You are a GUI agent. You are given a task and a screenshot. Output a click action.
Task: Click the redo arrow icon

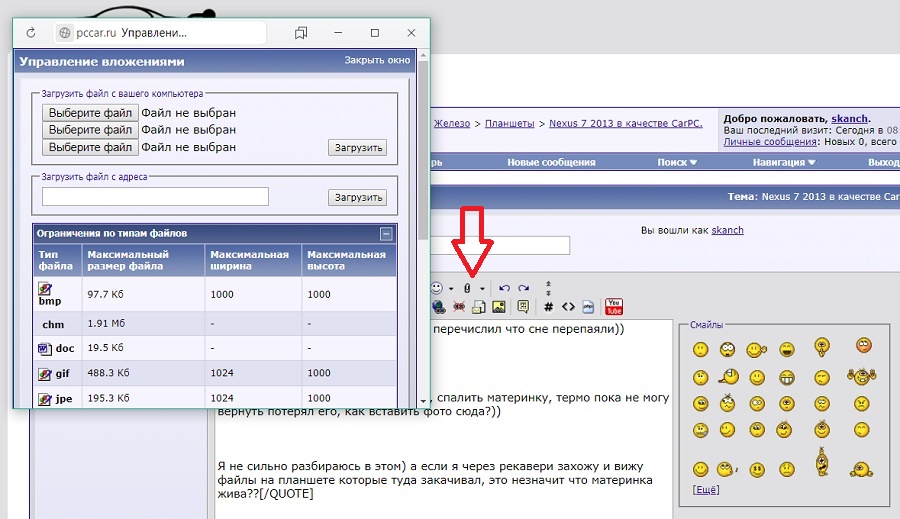click(x=521, y=288)
